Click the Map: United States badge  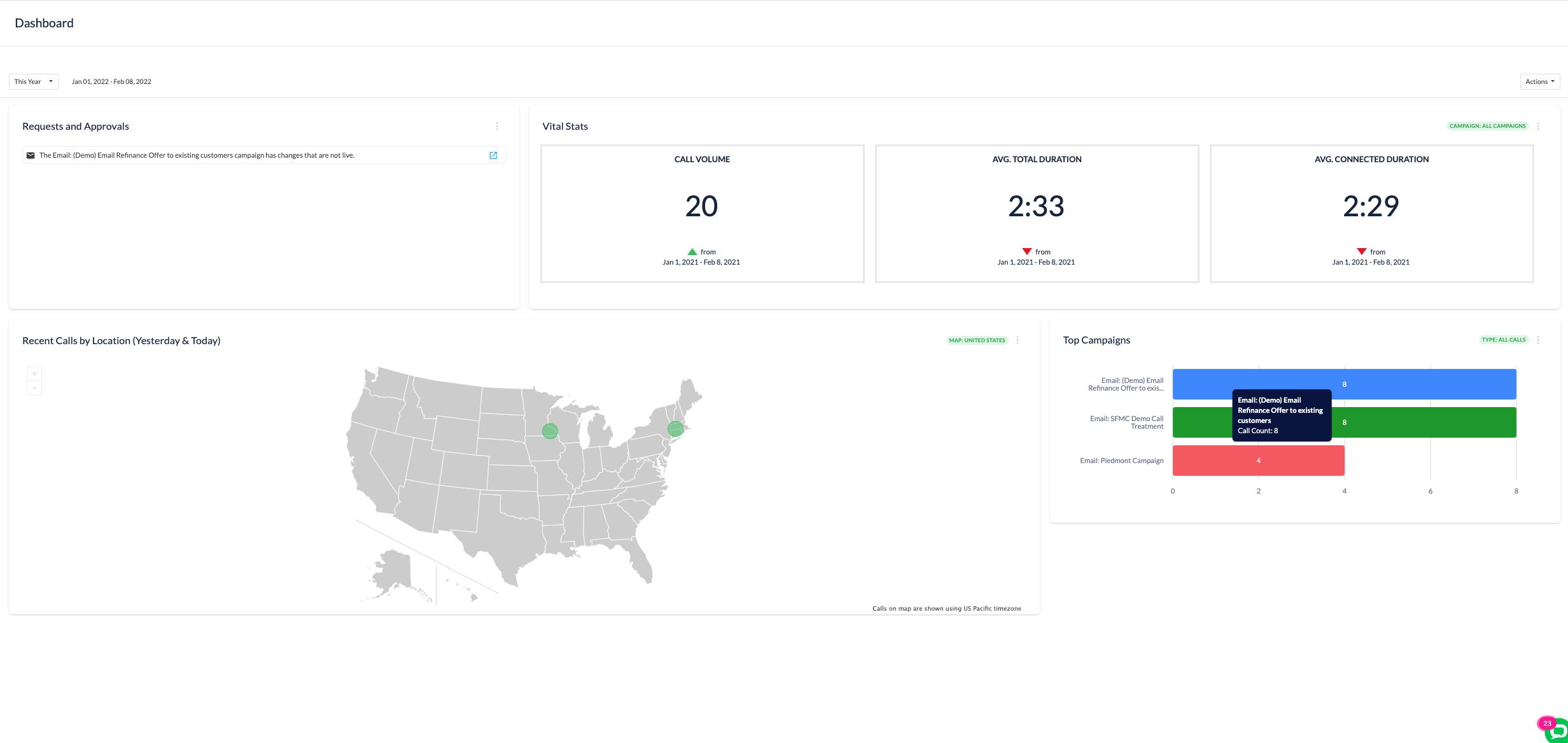[x=977, y=340]
